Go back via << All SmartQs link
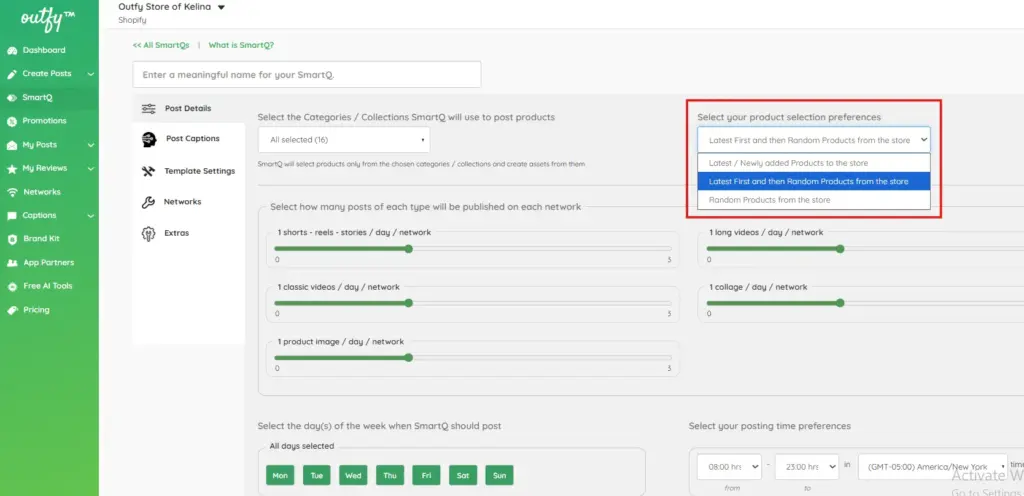The width and height of the screenshot is (1024, 496). [x=161, y=46]
